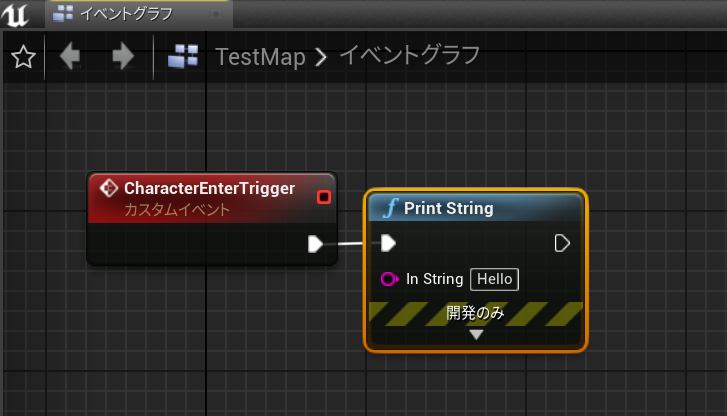The width and height of the screenshot is (727, 416).
Task: Expand Print String advanced options arrow
Action: tap(476, 334)
